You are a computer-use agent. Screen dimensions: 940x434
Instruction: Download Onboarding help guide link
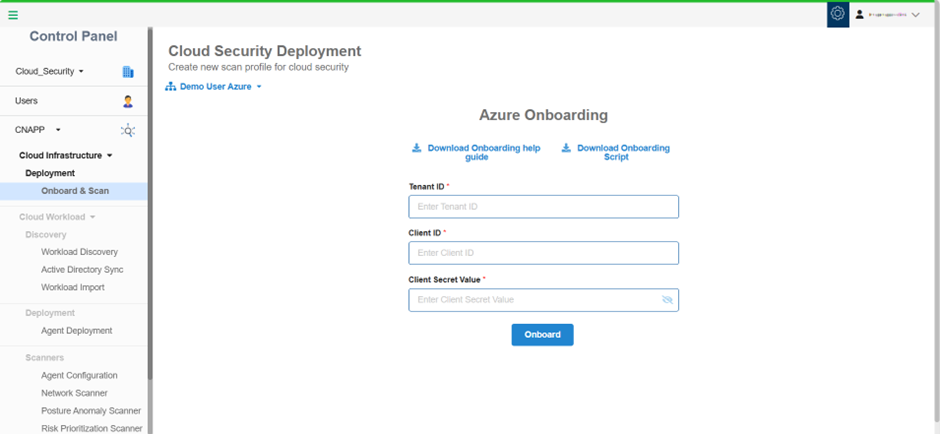point(483,152)
